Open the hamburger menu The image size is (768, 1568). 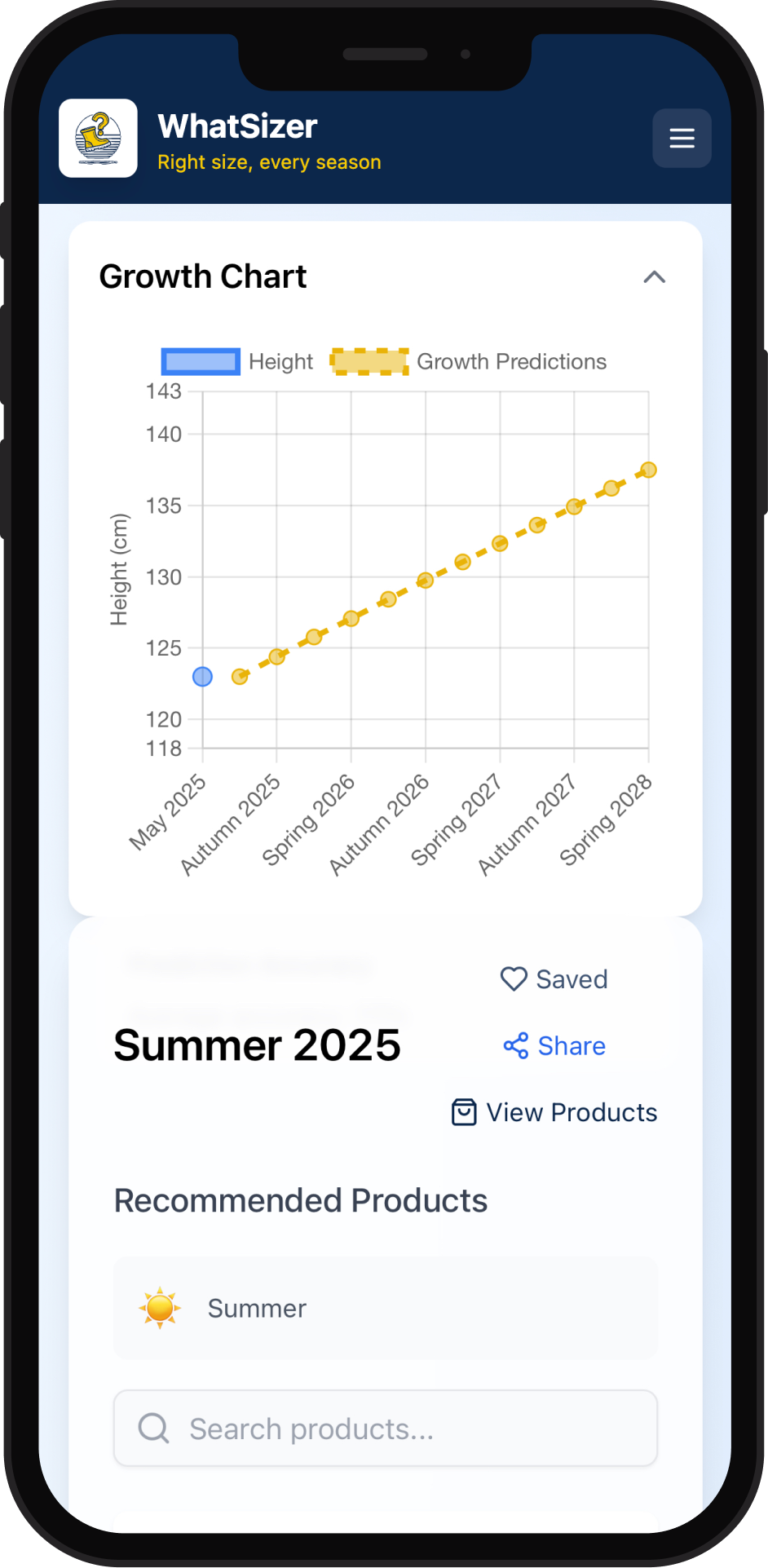pos(682,138)
